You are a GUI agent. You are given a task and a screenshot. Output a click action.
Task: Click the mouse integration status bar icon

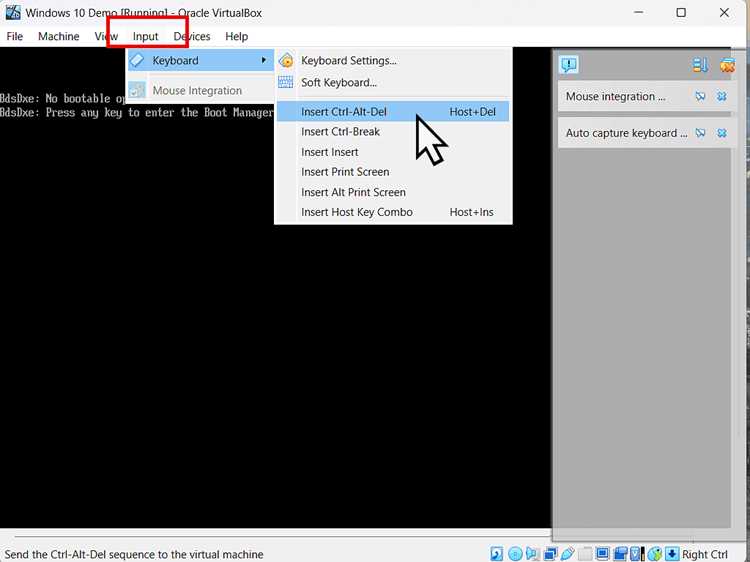pos(655,554)
